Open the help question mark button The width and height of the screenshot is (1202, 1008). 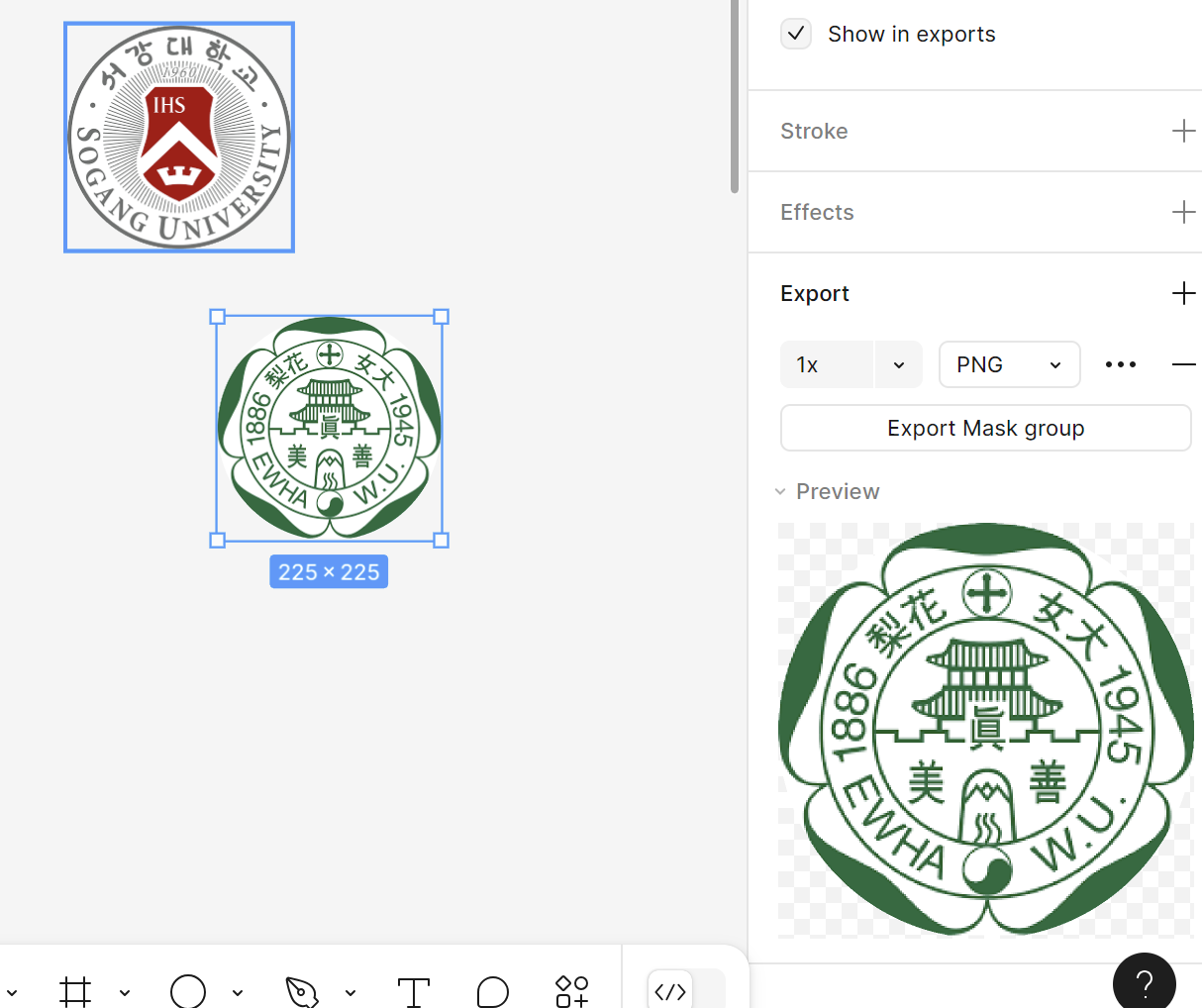click(1144, 983)
